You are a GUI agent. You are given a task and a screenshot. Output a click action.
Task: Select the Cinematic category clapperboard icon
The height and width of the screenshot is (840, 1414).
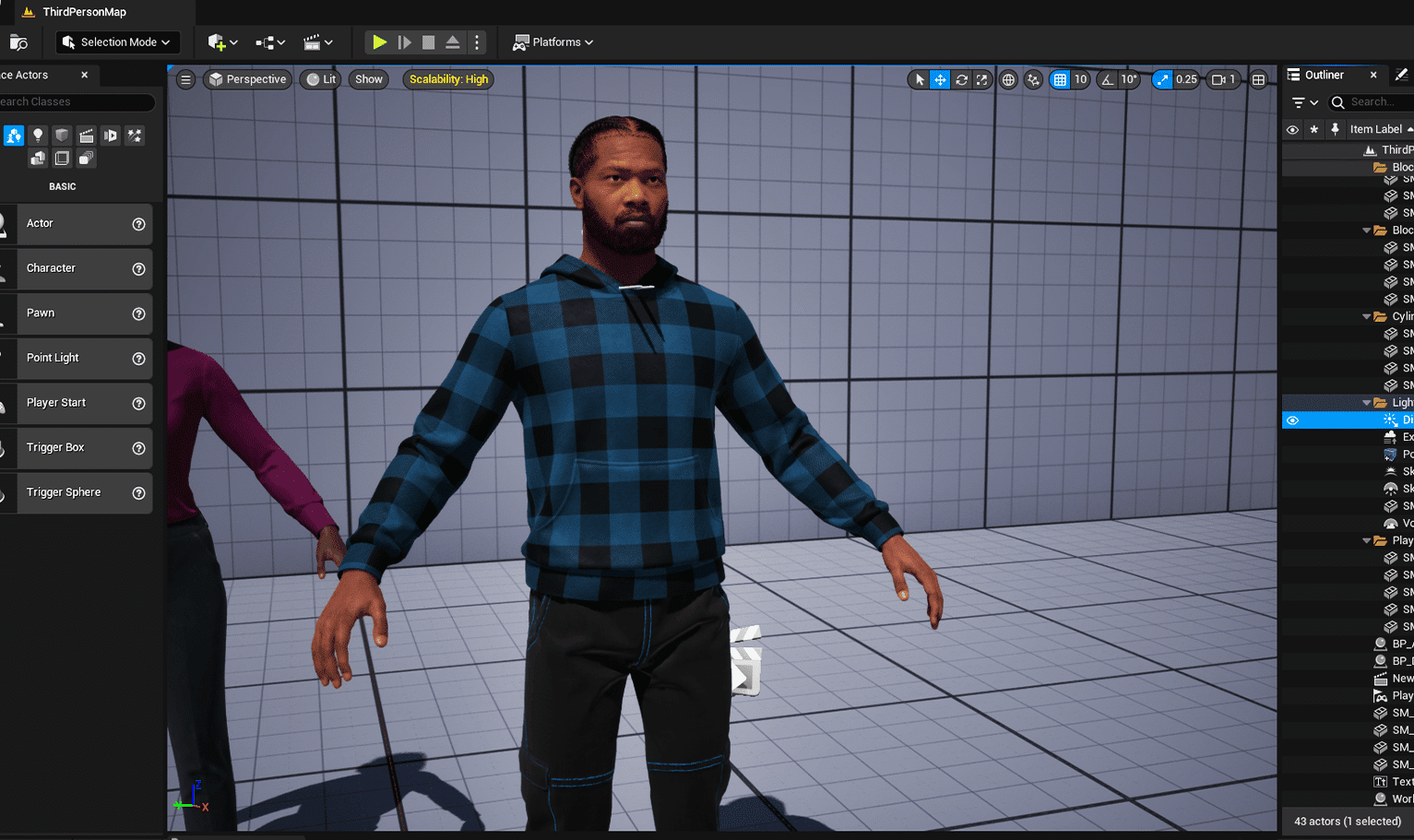tap(86, 136)
